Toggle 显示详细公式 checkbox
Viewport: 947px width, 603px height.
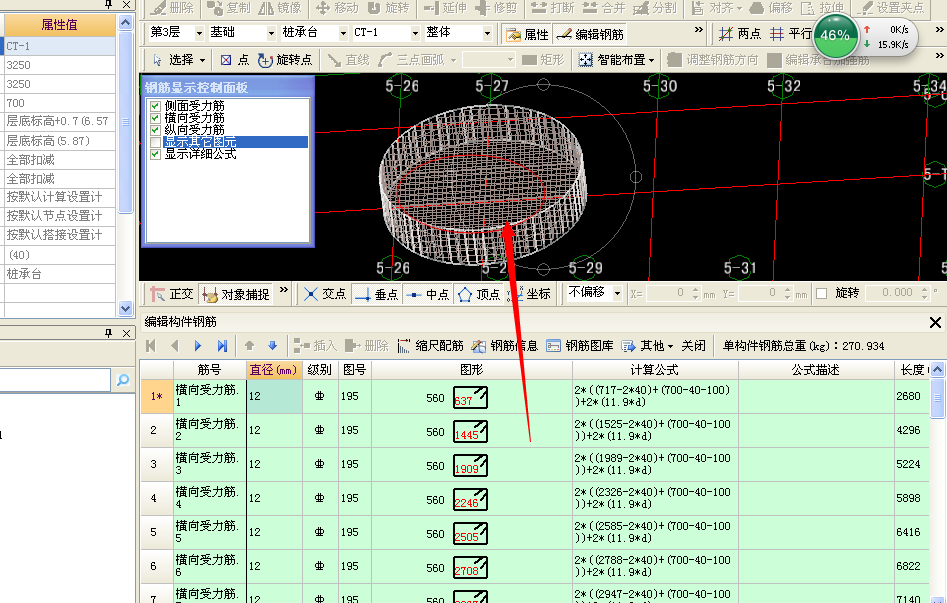point(155,154)
